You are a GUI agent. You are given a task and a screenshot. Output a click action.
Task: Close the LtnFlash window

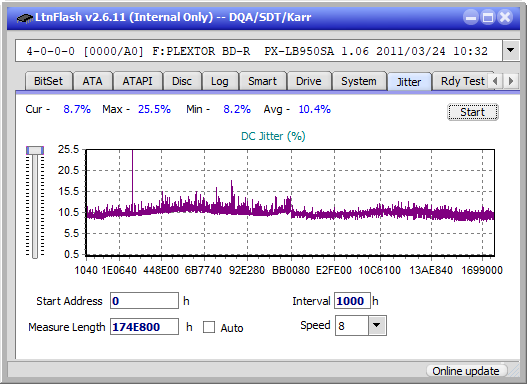point(505,17)
